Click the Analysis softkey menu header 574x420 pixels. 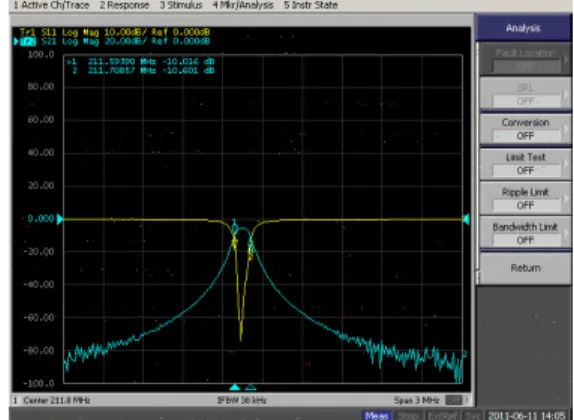(523, 28)
